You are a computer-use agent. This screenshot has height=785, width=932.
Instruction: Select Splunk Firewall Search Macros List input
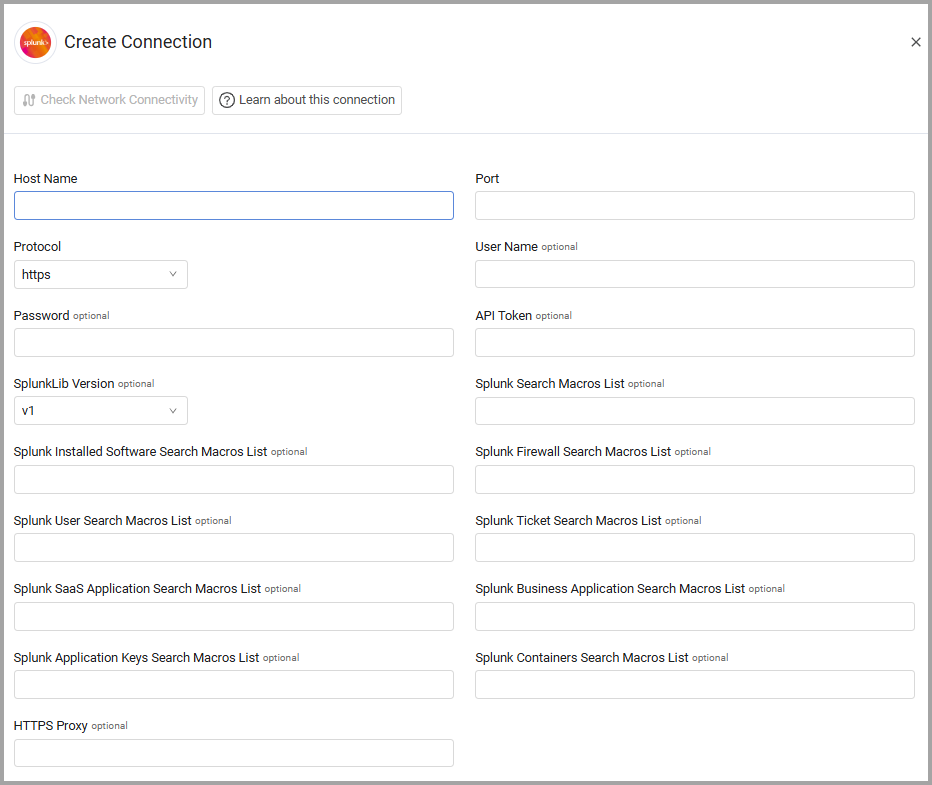[x=694, y=480]
